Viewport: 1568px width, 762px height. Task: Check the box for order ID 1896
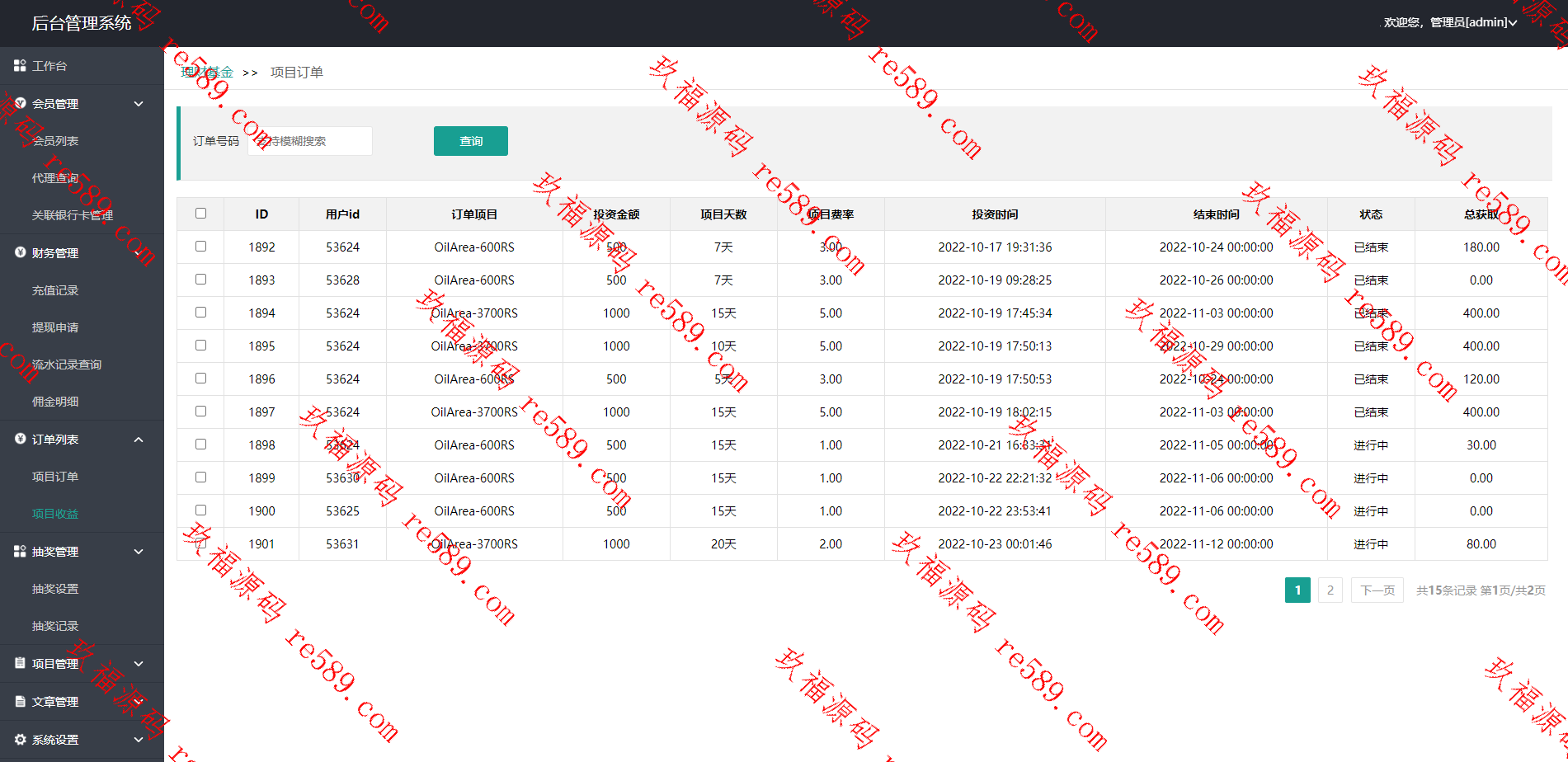click(200, 379)
